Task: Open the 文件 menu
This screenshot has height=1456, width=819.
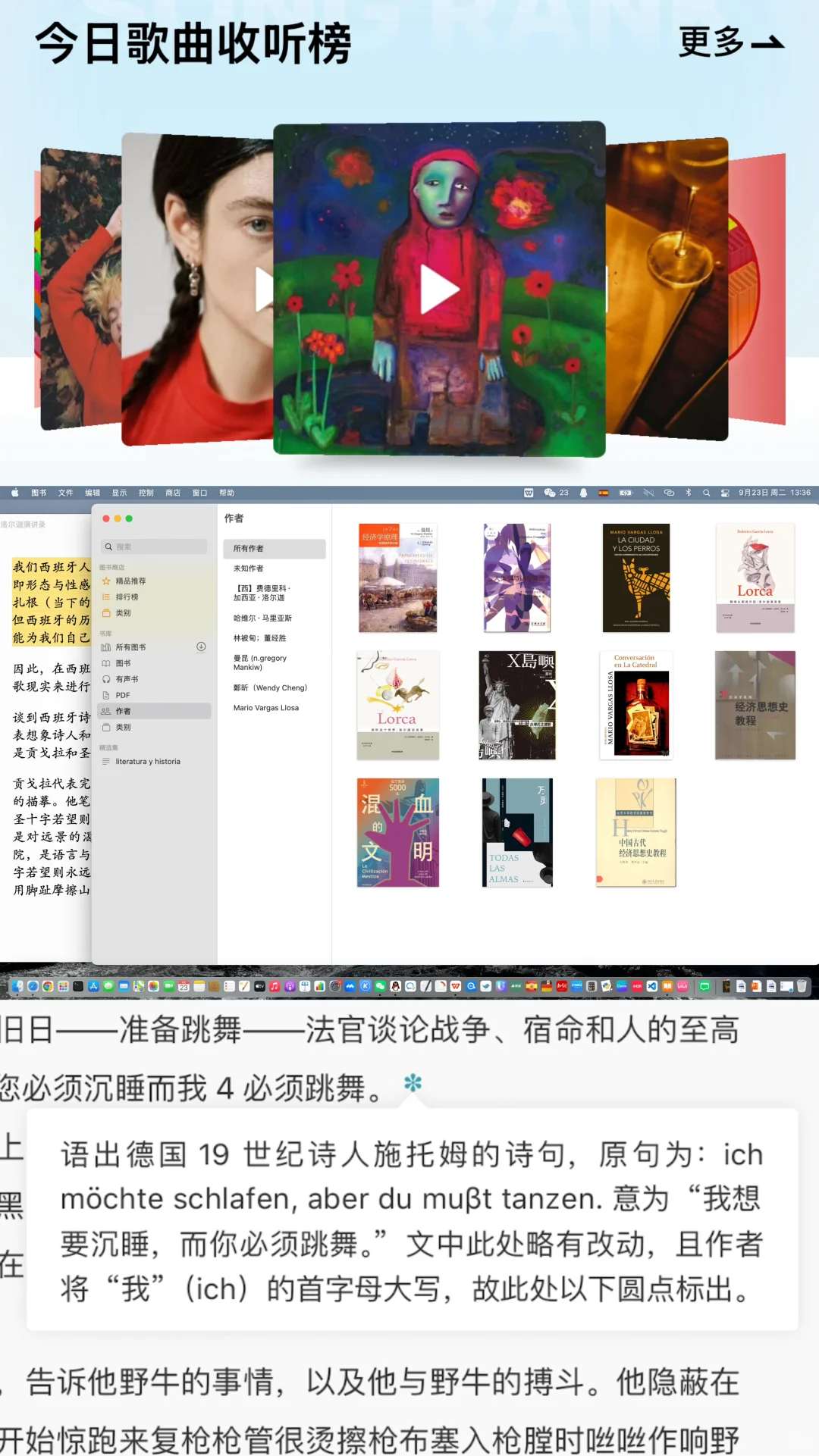Action: click(66, 493)
